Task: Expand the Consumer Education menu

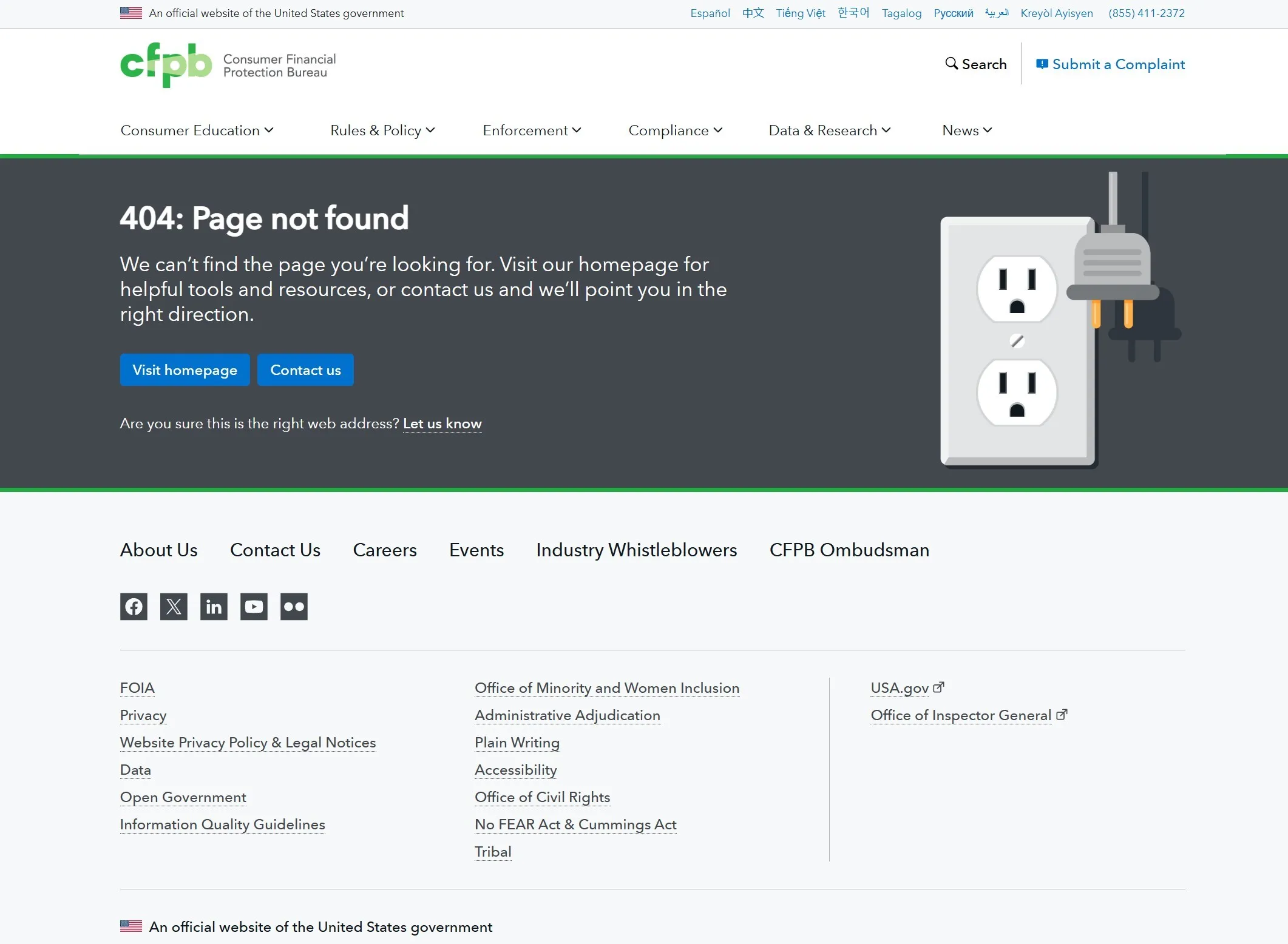Action: [197, 130]
